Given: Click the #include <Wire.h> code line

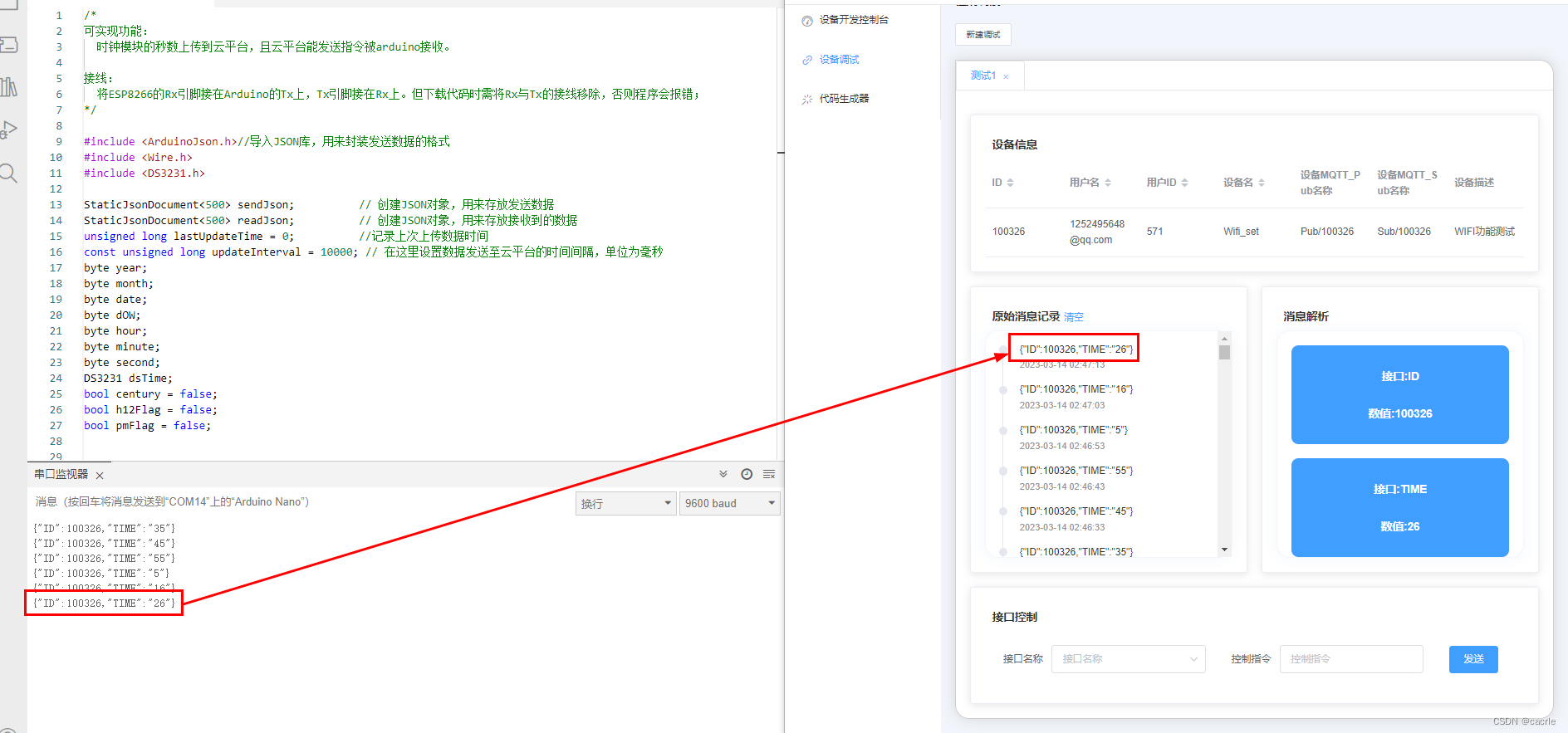Looking at the screenshot, I should pyautogui.click(x=138, y=158).
